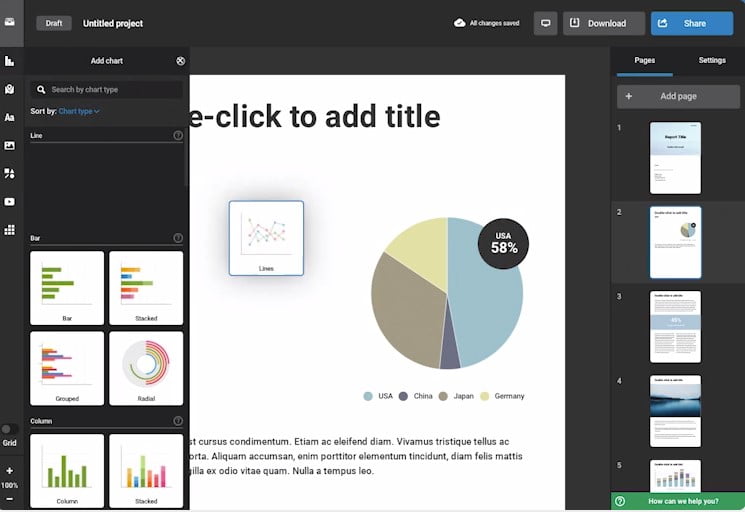This screenshot has height=512, width=745.
Task: Click the dragged Lines chart card
Action: coord(266,238)
